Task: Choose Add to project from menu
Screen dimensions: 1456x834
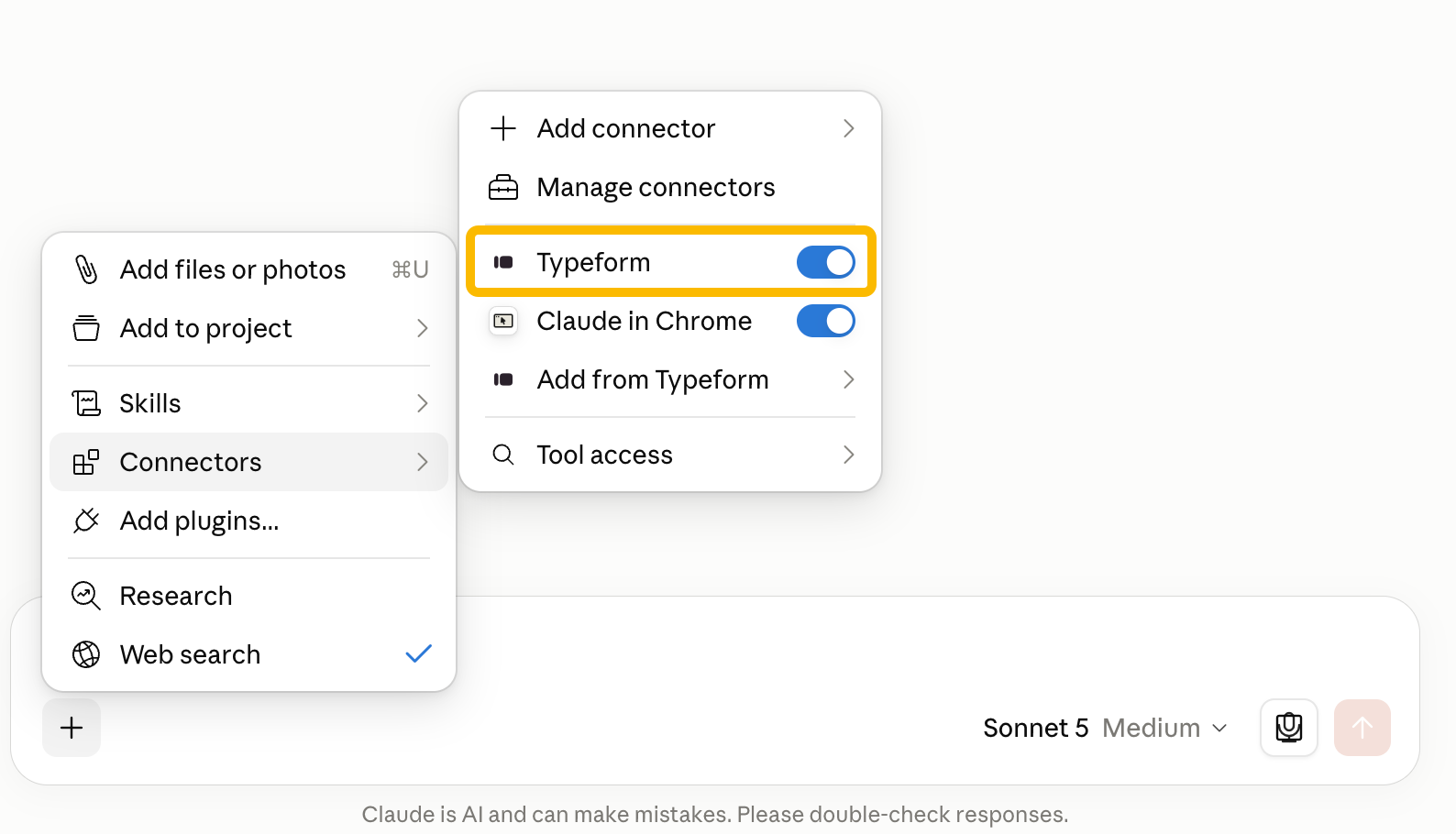Action: click(248, 328)
